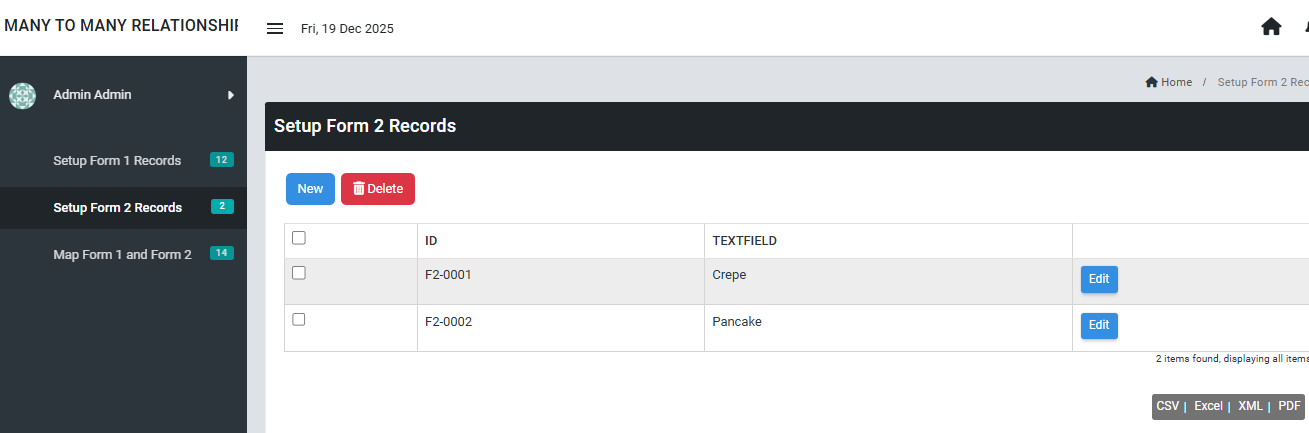1309x433 pixels.
Task: Sort by the TEXTFIELD column header
Action: point(745,241)
